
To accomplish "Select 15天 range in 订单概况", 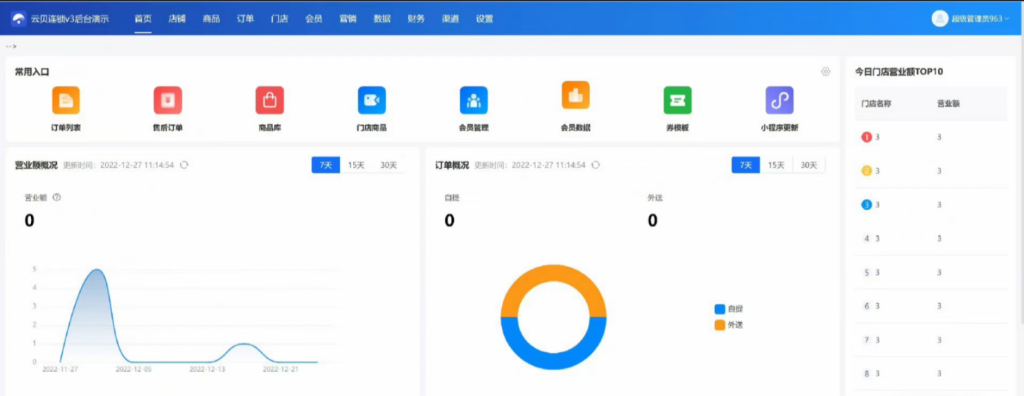I will [776, 165].
